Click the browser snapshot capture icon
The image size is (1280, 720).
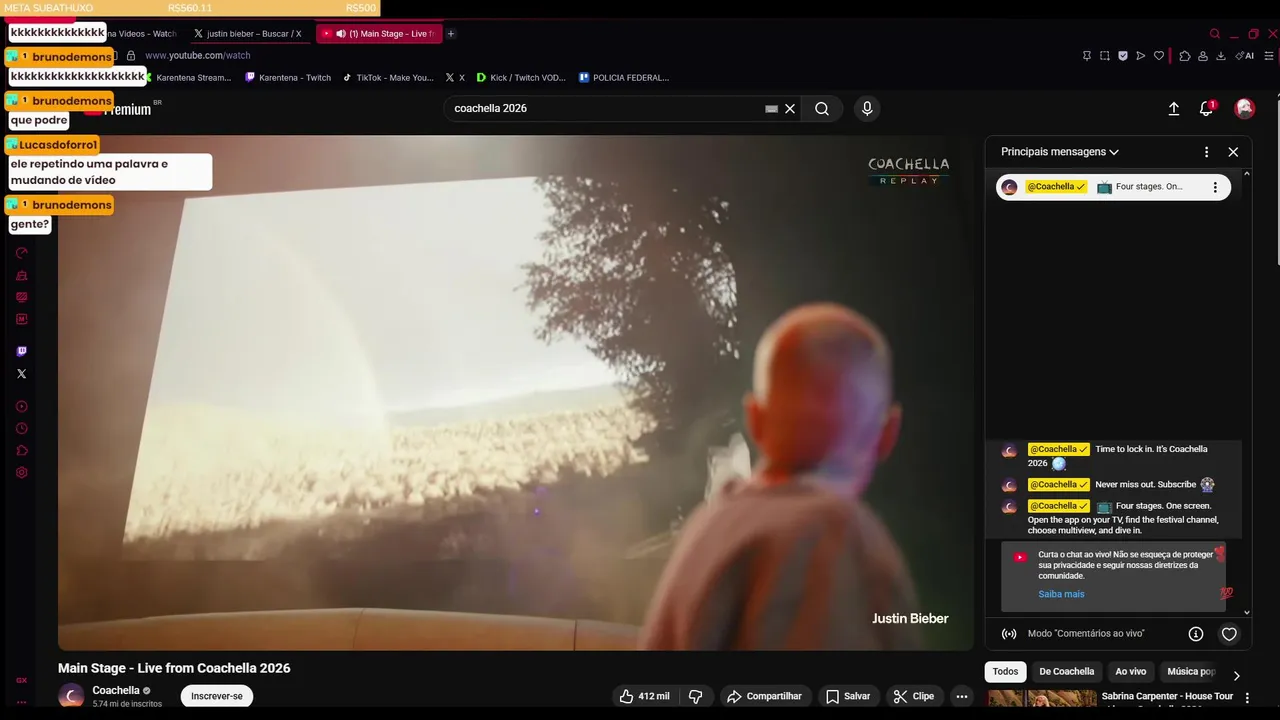coord(1105,56)
